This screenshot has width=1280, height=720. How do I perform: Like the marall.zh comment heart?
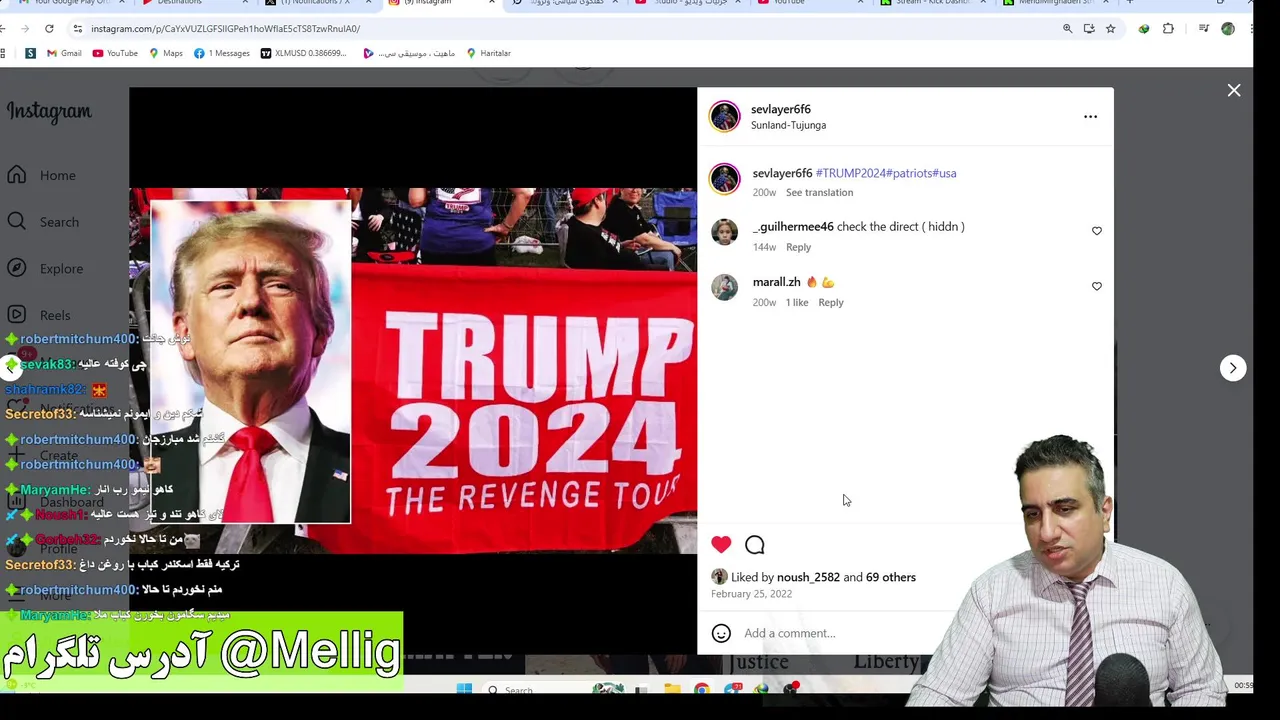1097,286
